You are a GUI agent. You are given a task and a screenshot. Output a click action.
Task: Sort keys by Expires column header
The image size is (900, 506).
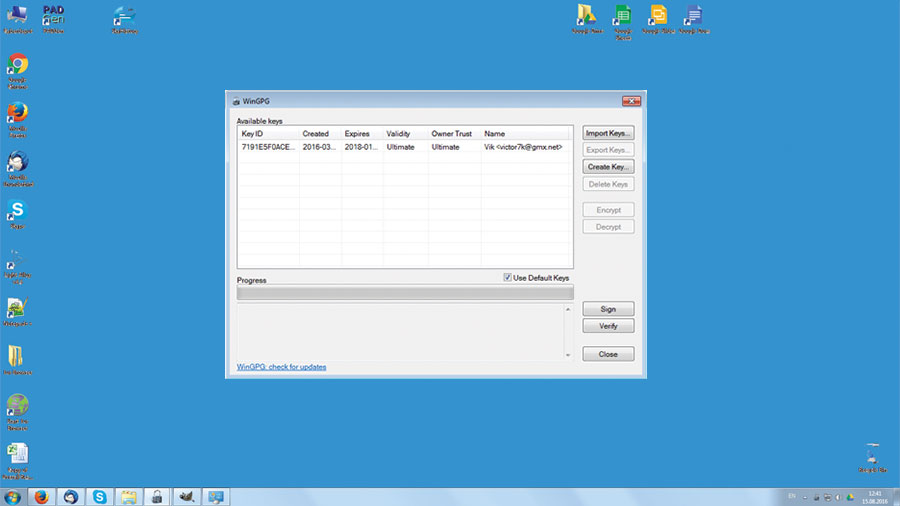[x=362, y=134]
